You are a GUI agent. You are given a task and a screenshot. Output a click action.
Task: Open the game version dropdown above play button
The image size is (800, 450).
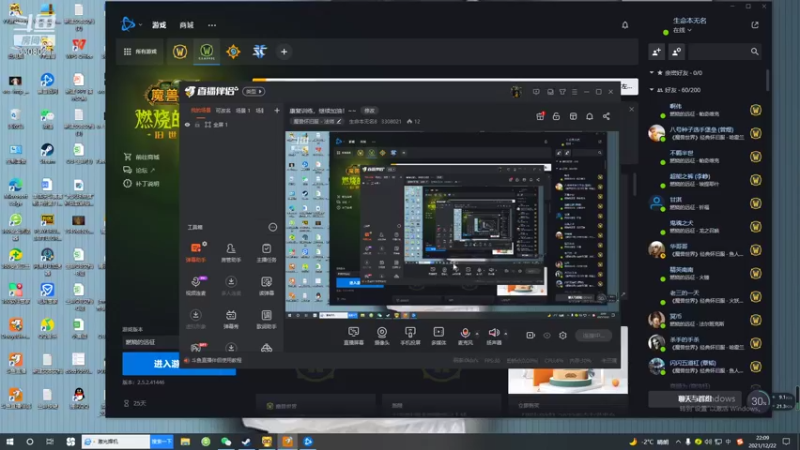[x=151, y=342]
